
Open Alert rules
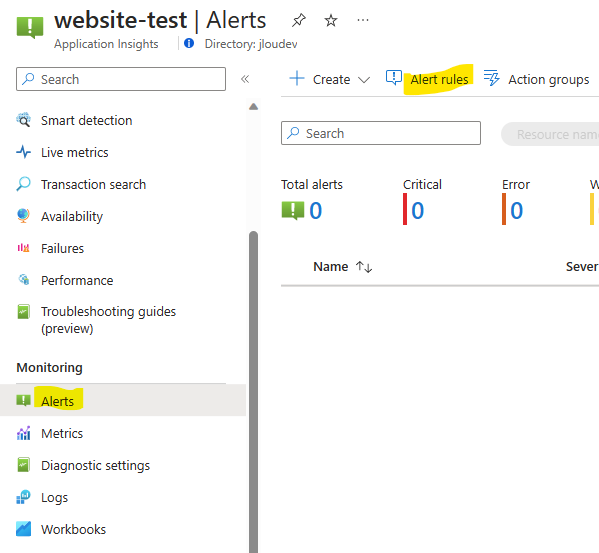pyautogui.click(x=439, y=79)
